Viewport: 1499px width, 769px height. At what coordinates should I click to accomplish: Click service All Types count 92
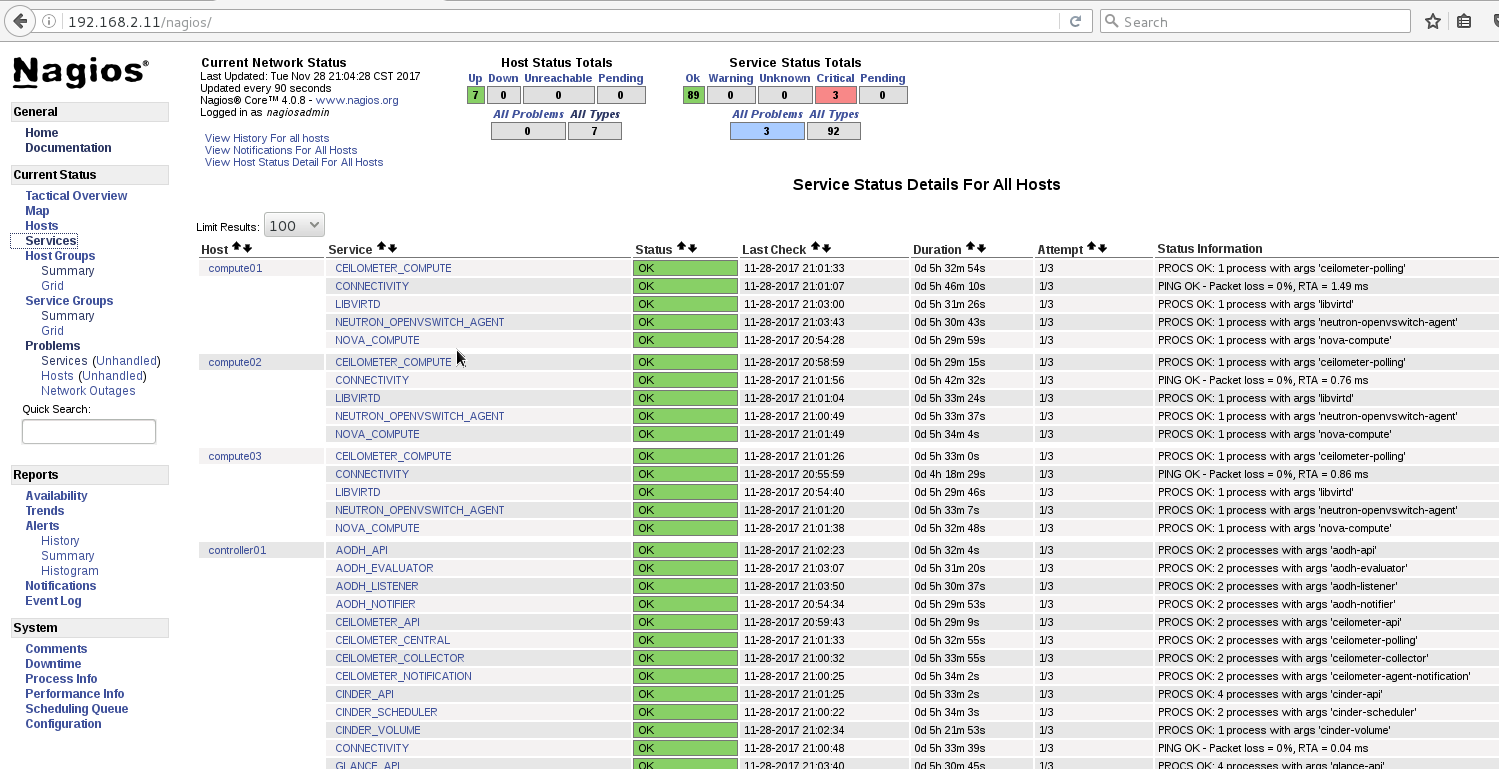[834, 130]
